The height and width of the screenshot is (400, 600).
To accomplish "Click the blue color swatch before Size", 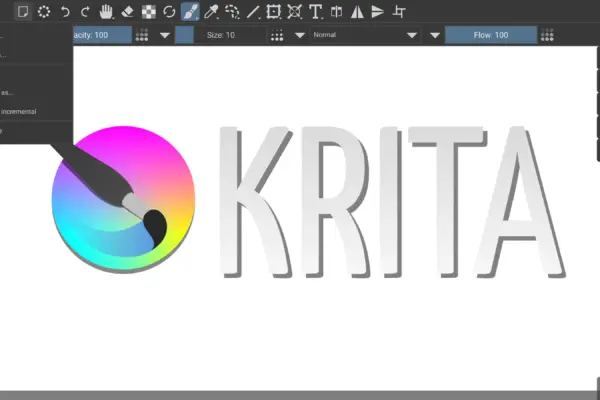I will [184, 35].
